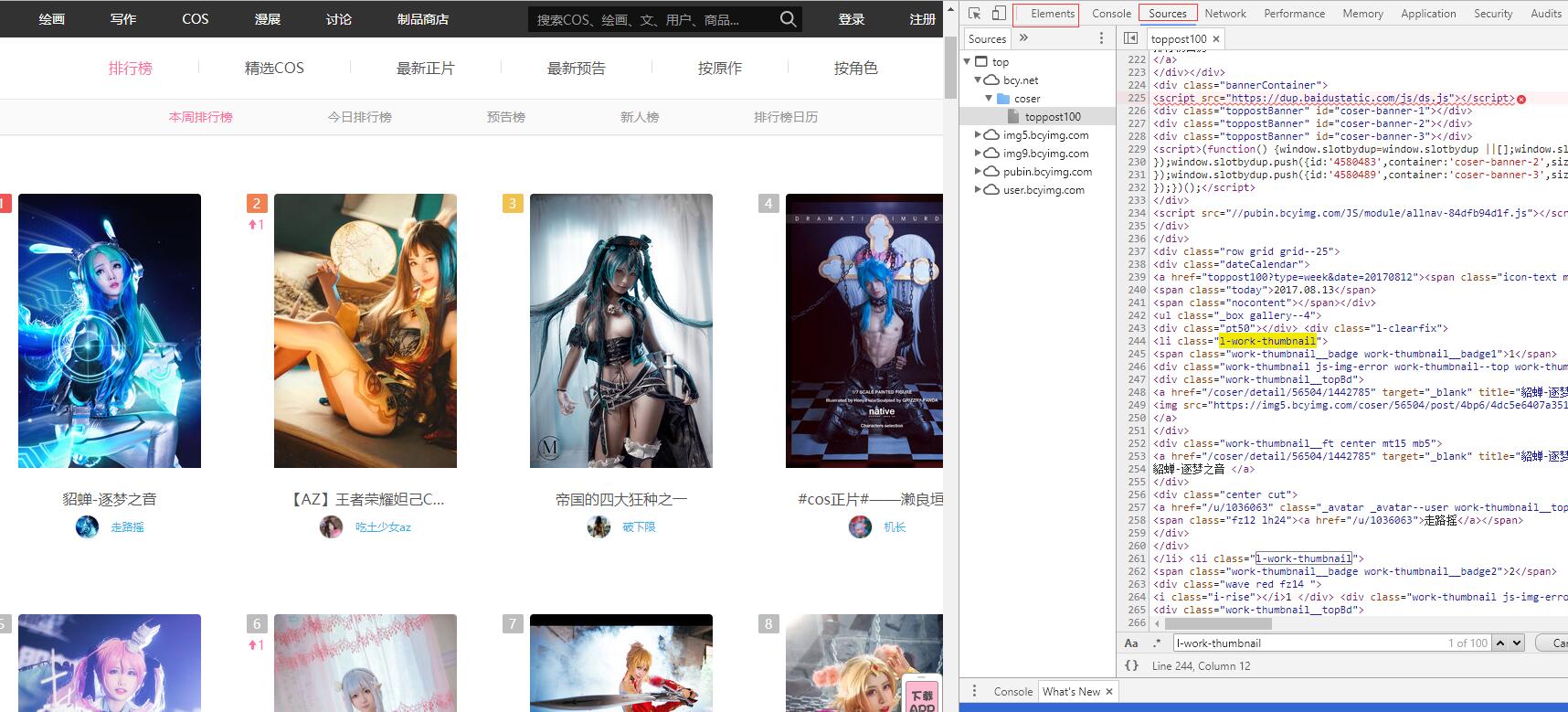Toggle match case Aa in search bar
The width and height of the screenshot is (1568, 712).
click(1131, 643)
